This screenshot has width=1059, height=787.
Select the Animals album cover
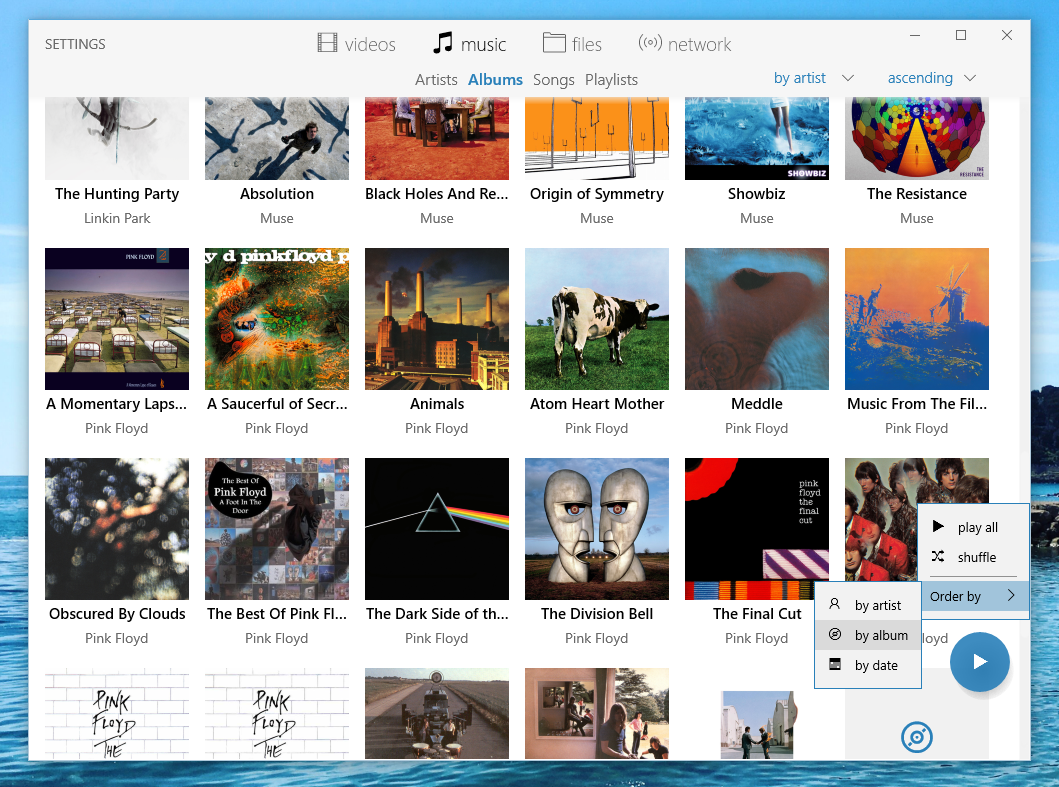click(437, 319)
